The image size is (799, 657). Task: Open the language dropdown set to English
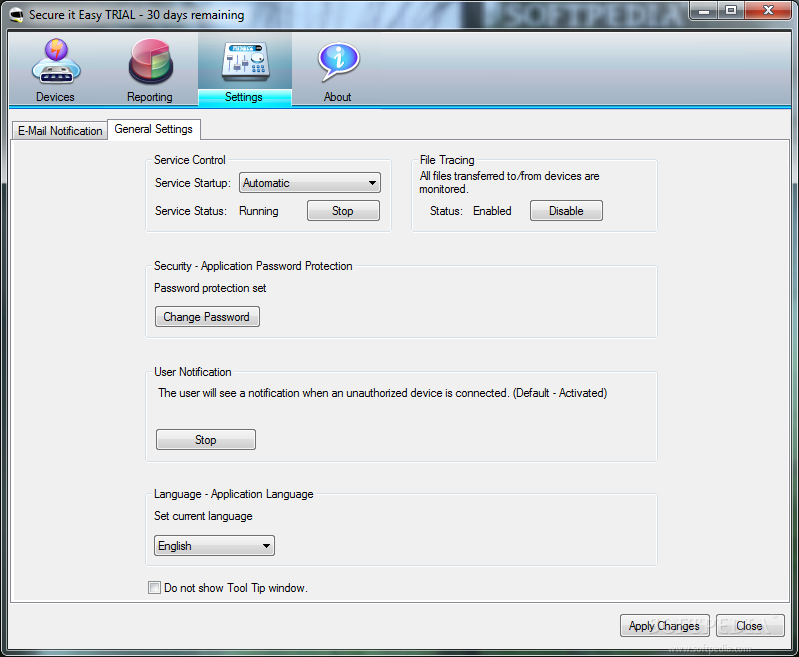[214, 545]
